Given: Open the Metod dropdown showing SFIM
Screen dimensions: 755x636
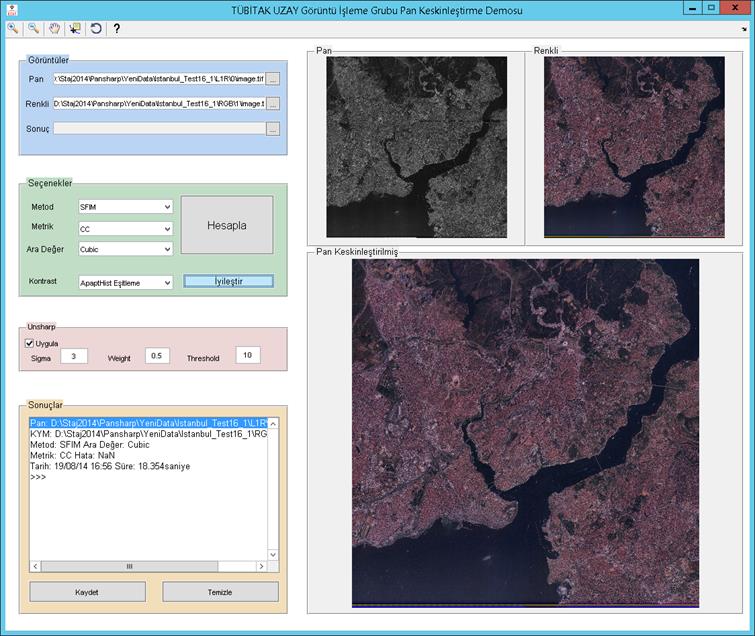Looking at the screenshot, I should [x=125, y=207].
